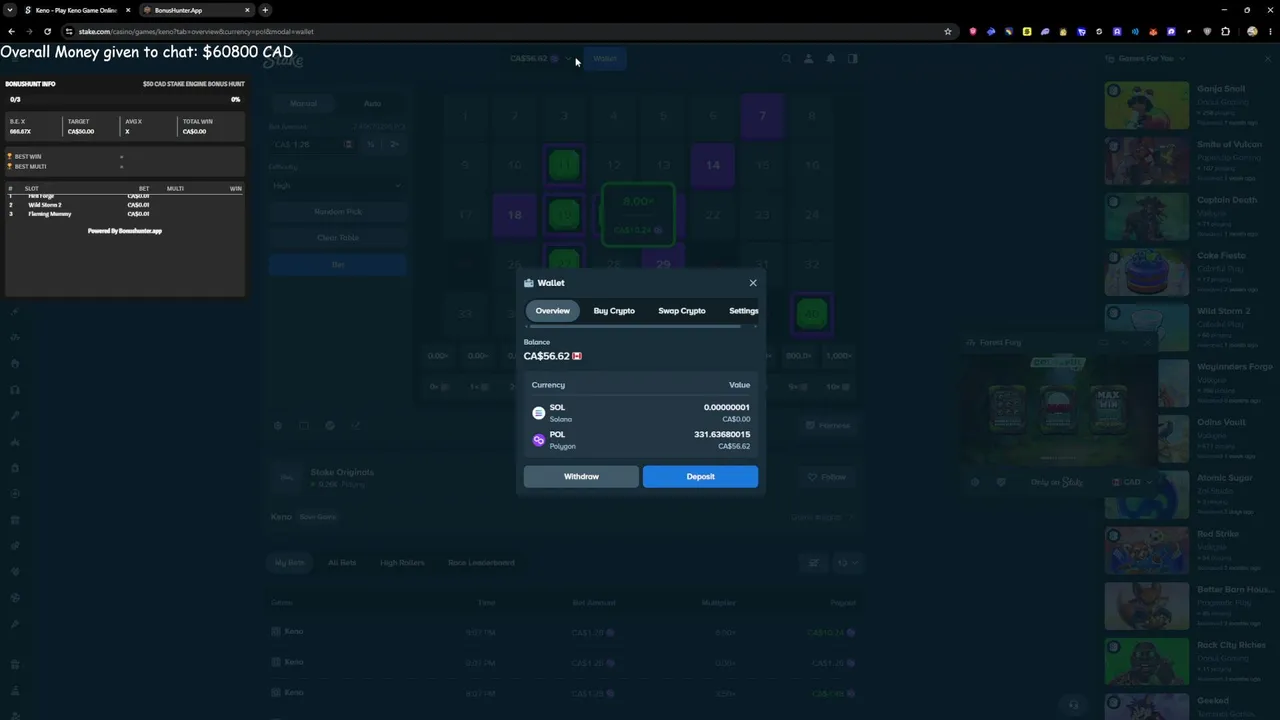Open the Cake Fiesta game thumbnail
1280x720 pixels.
(1147, 272)
